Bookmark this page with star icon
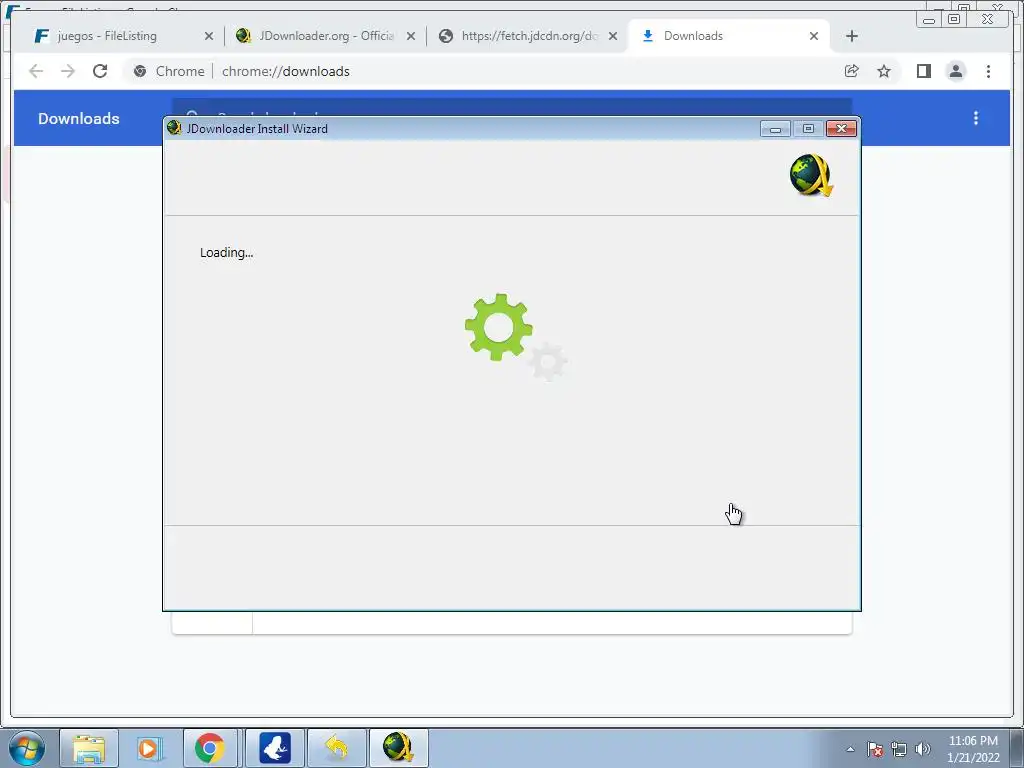The height and width of the screenshot is (768, 1024). (x=884, y=71)
